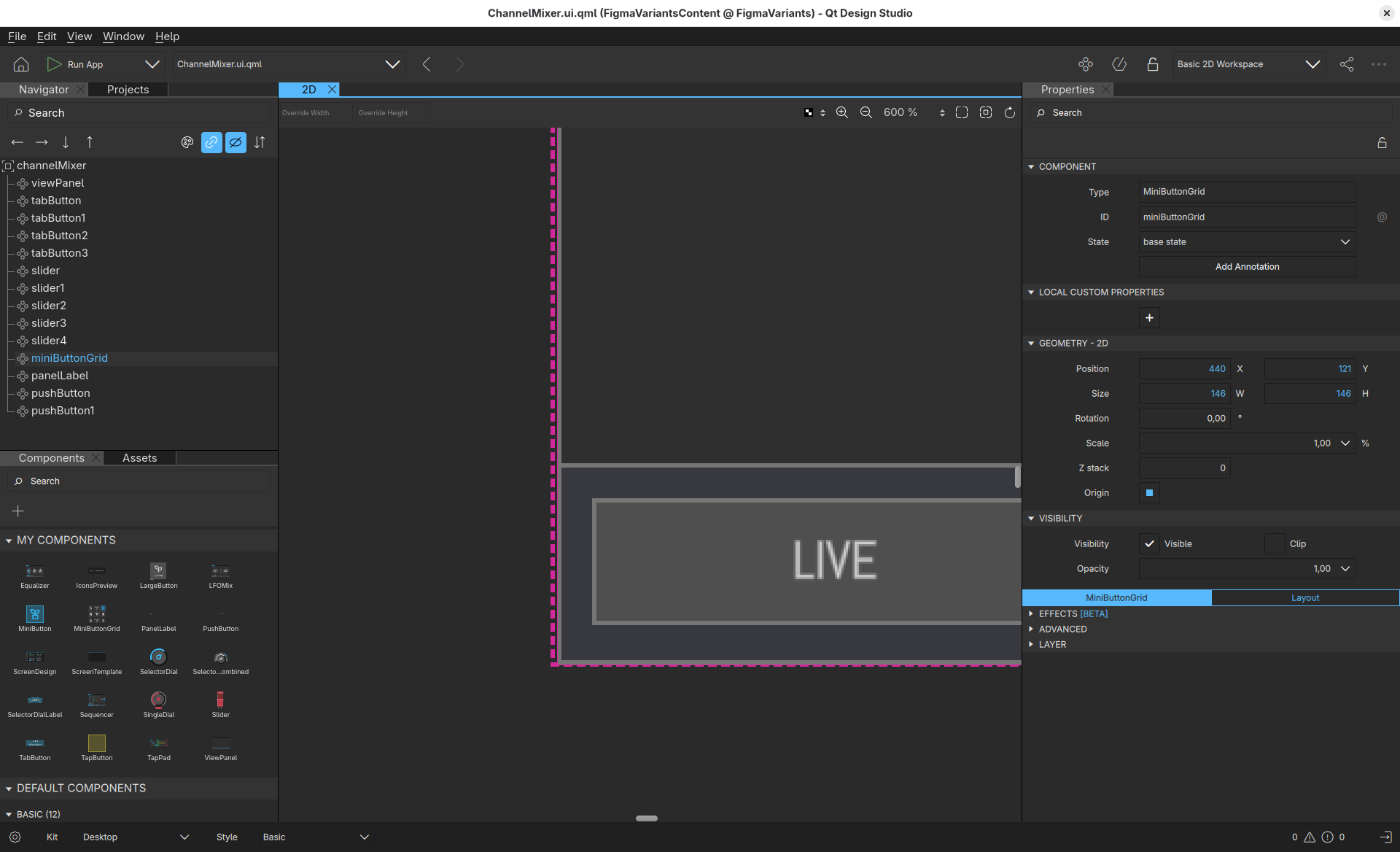This screenshot has width=1400, height=852.
Task: Click the Origin blue square swatch
Action: pyautogui.click(x=1149, y=493)
